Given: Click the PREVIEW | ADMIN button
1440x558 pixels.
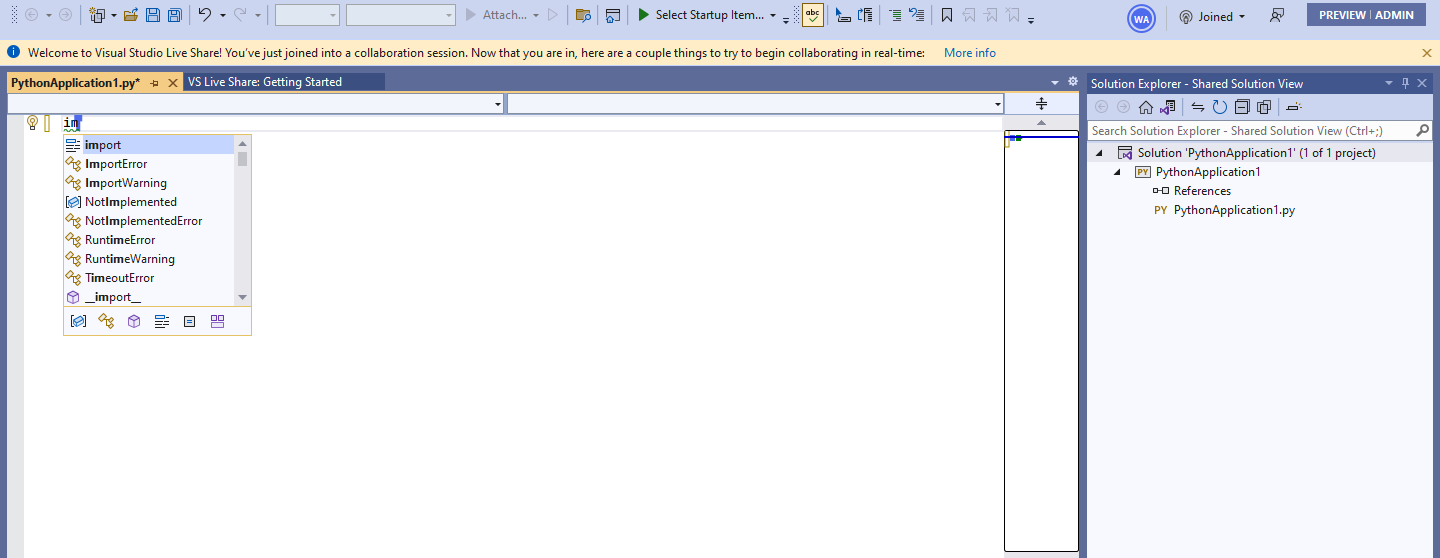Looking at the screenshot, I should 1366,15.
